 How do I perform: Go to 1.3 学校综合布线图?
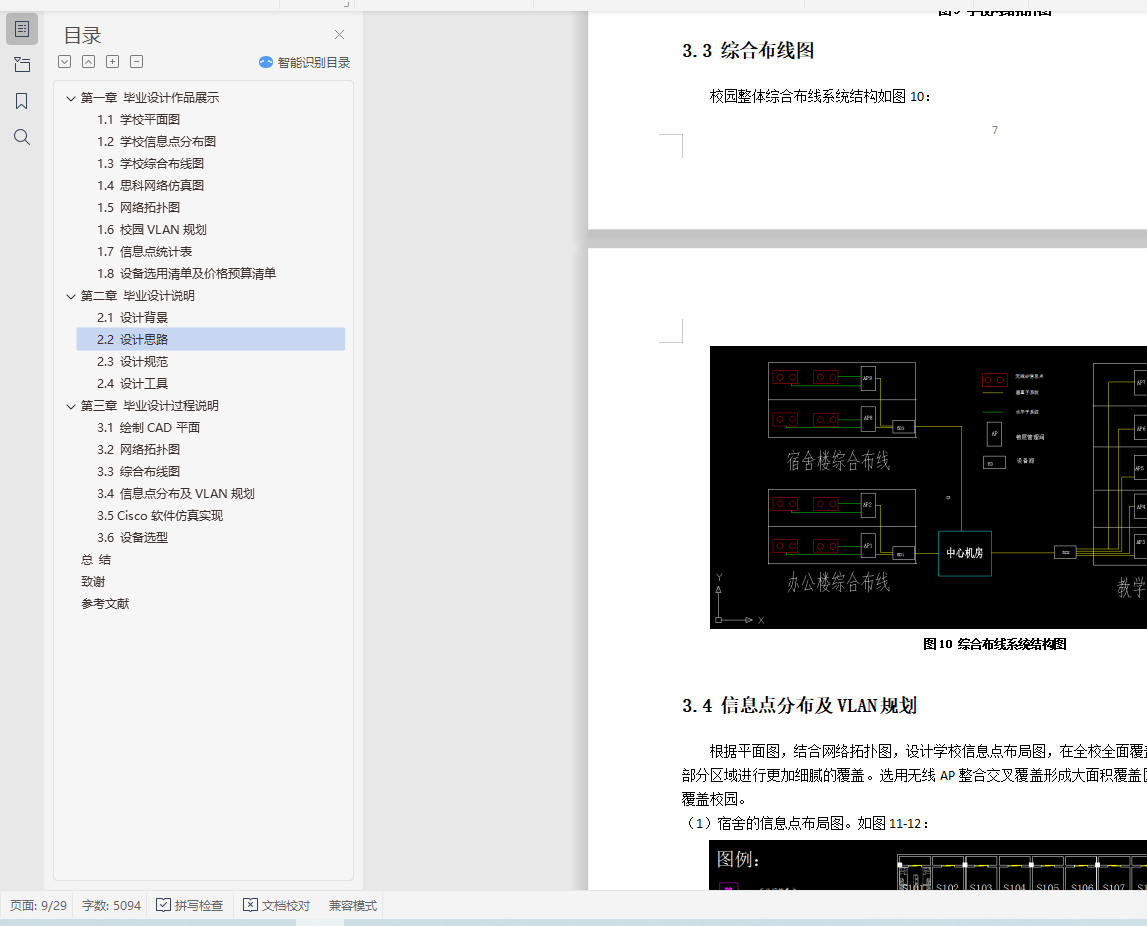[x=151, y=163]
